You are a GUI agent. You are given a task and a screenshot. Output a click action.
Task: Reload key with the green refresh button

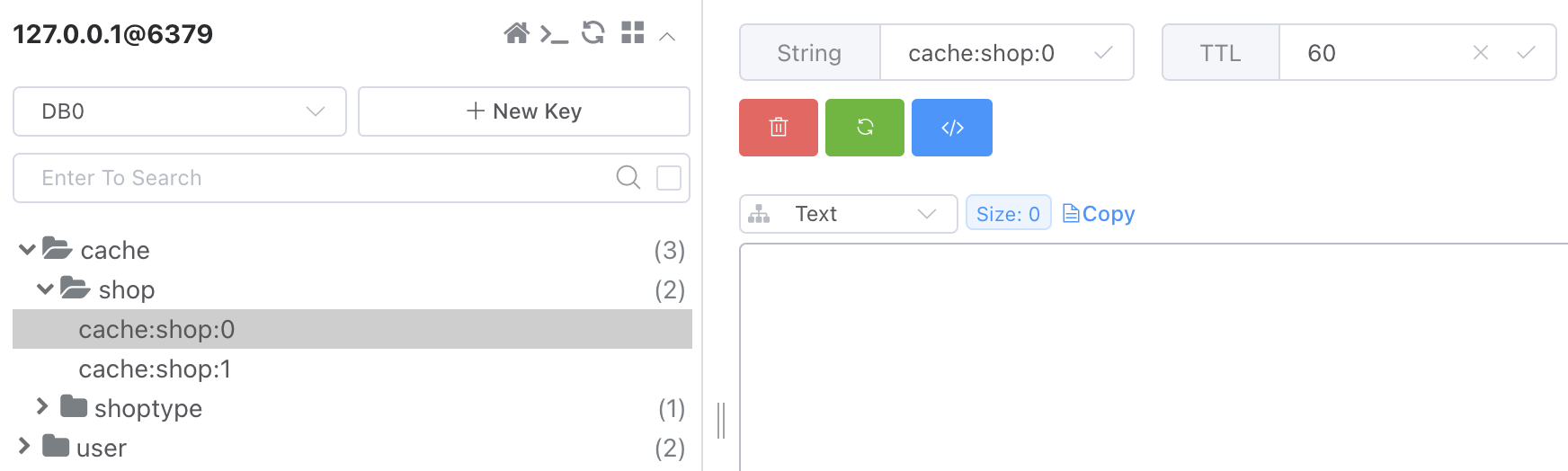click(865, 128)
